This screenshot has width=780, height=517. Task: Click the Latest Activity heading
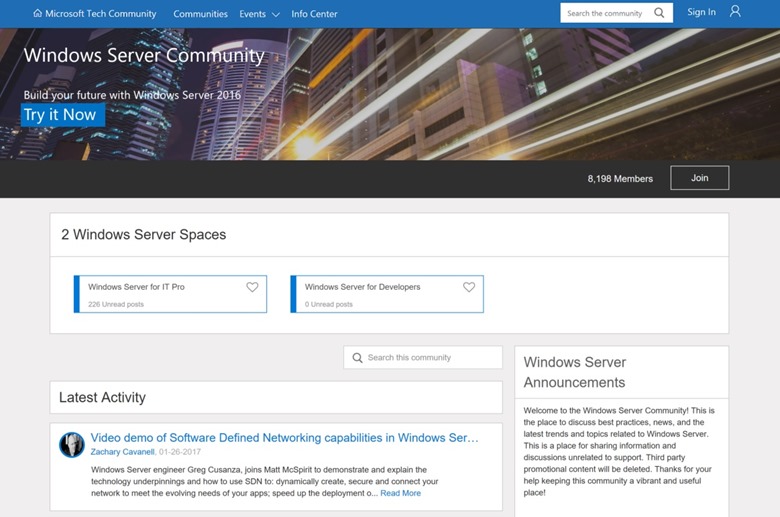coord(102,397)
